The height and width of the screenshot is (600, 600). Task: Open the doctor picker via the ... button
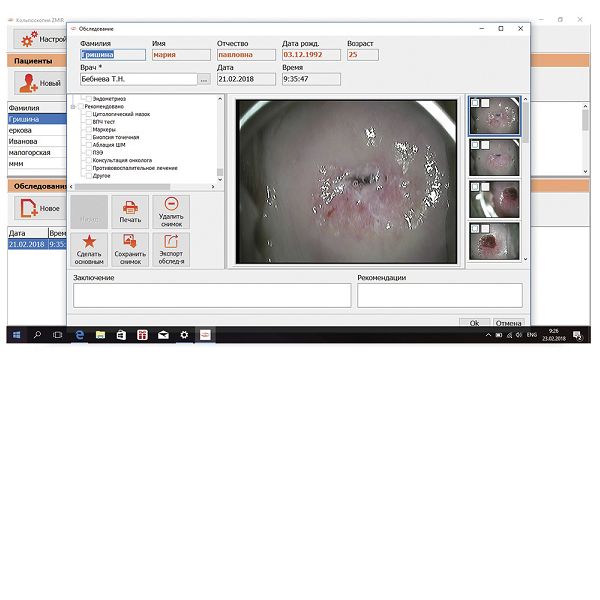coord(204,80)
